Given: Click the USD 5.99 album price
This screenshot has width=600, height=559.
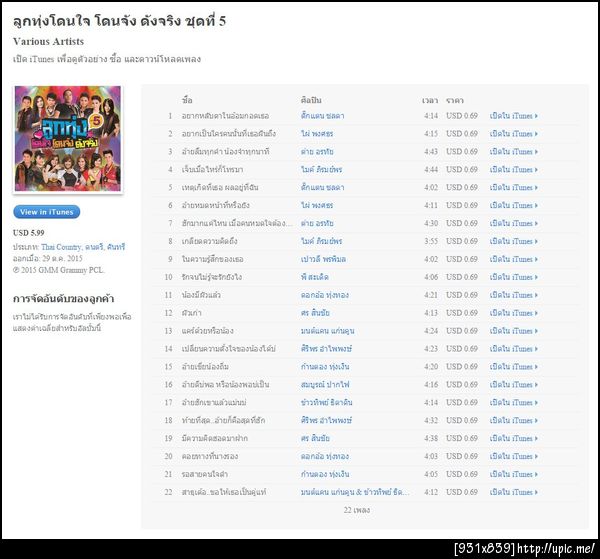Looking at the screenshot, I should pyautogui.click(x=29, y=233).
